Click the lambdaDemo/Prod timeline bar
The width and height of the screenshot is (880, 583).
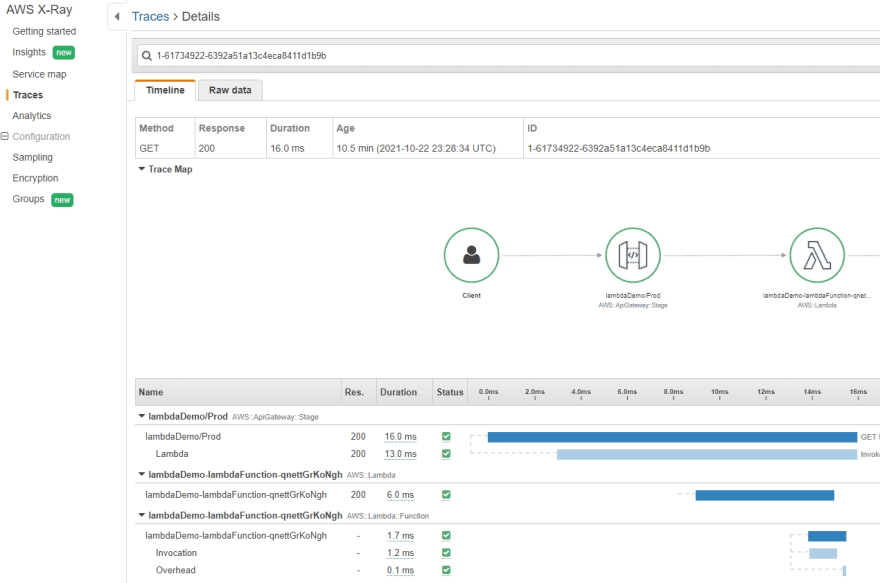coord(672,437)
